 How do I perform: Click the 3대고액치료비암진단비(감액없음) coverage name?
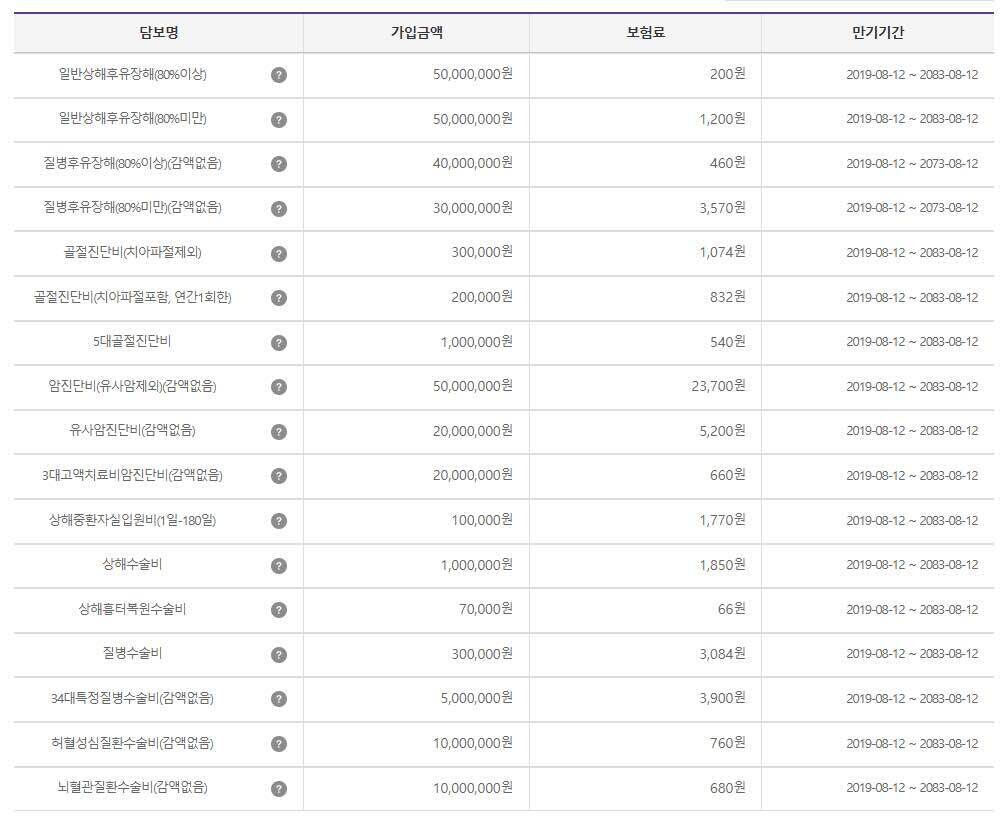(133, 476)
